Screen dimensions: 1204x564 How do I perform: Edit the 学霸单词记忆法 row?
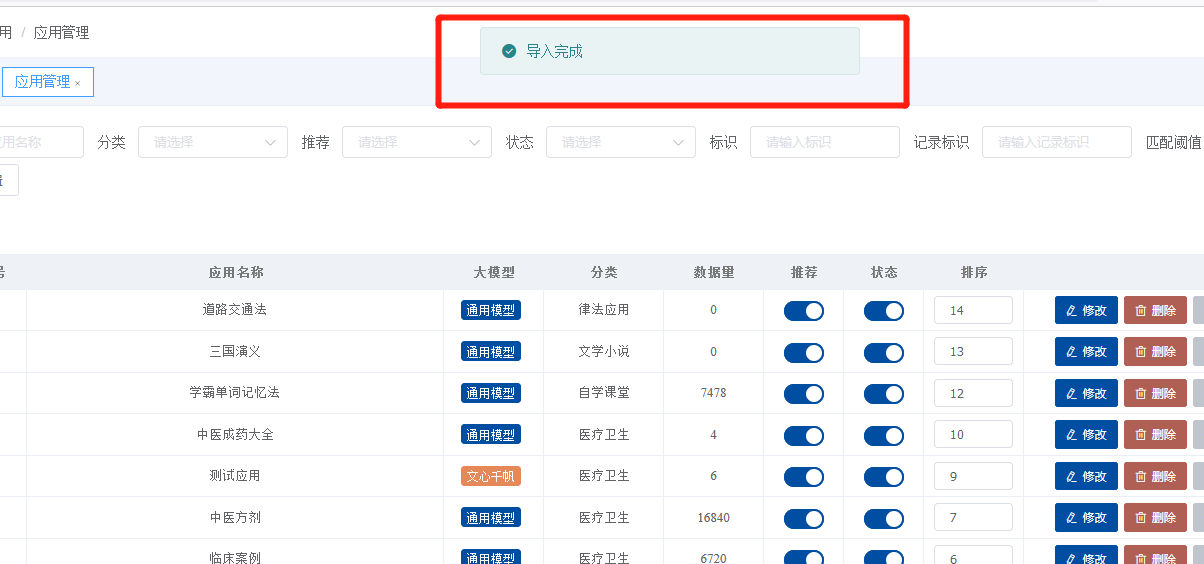coord(1086,393)
